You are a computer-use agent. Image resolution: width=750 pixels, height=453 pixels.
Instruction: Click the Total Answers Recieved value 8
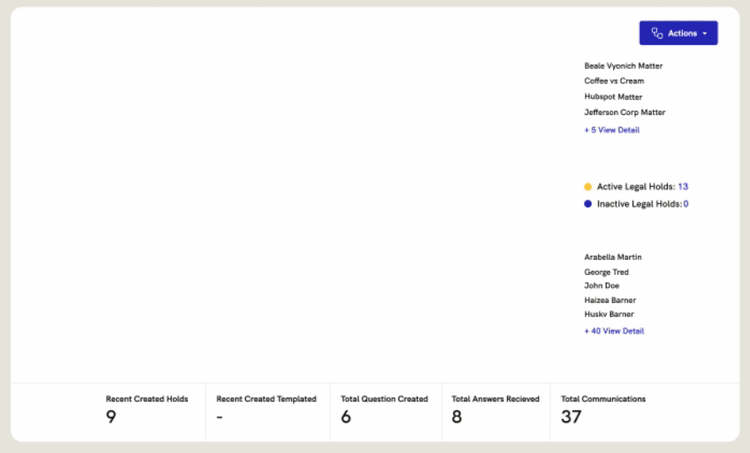click(457, 417)
